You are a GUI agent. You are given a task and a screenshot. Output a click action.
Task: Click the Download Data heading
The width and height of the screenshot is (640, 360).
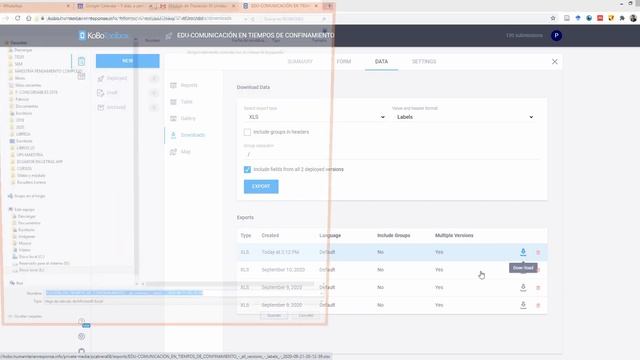click(253, 87)
